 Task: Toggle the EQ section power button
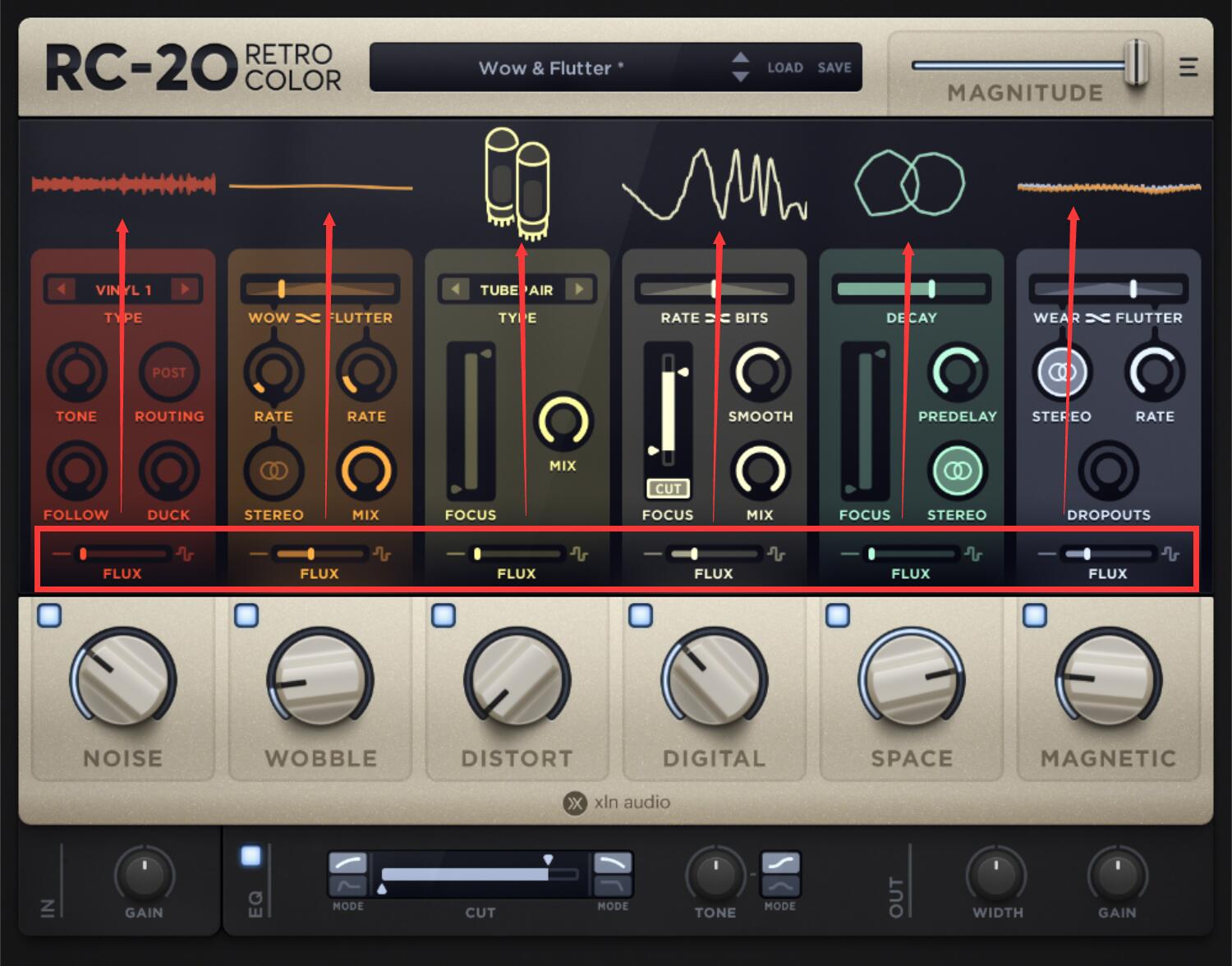click(x=251, y=857)
